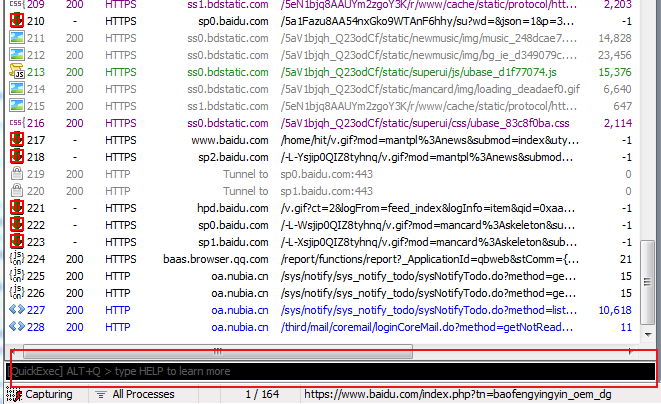Click into the QuickExec command box

pos(330,371)
